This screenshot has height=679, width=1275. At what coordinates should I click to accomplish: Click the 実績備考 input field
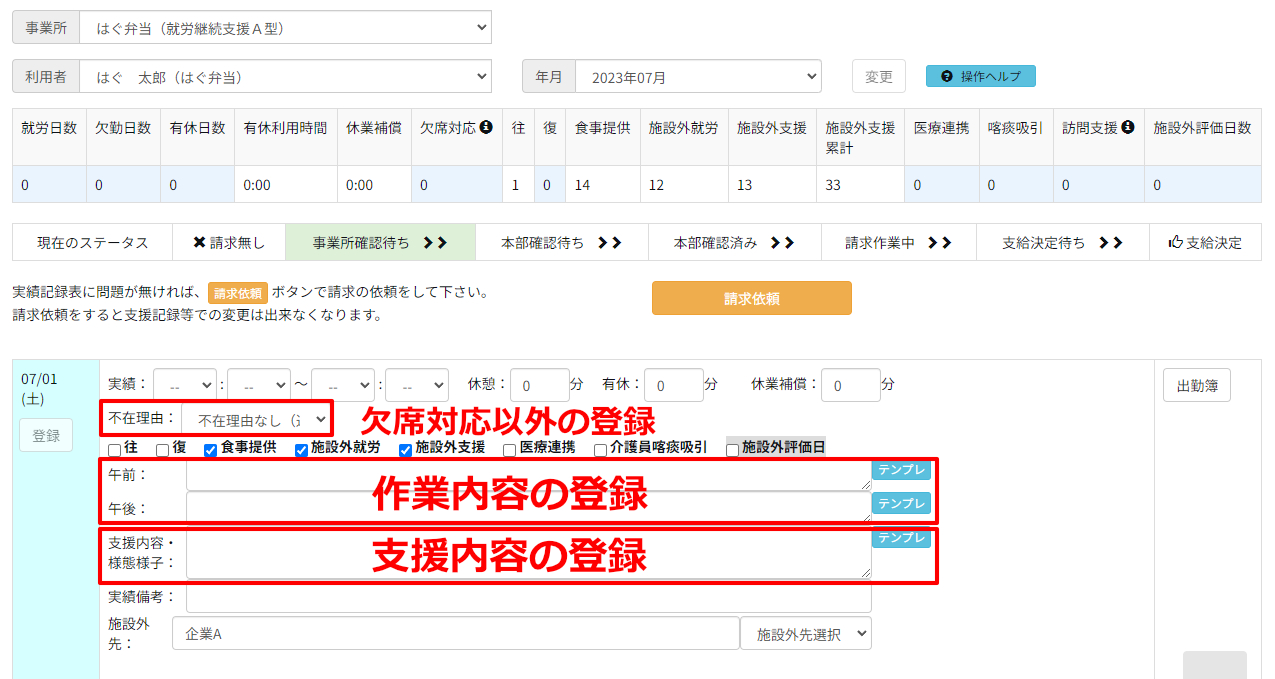click(528, 598)
